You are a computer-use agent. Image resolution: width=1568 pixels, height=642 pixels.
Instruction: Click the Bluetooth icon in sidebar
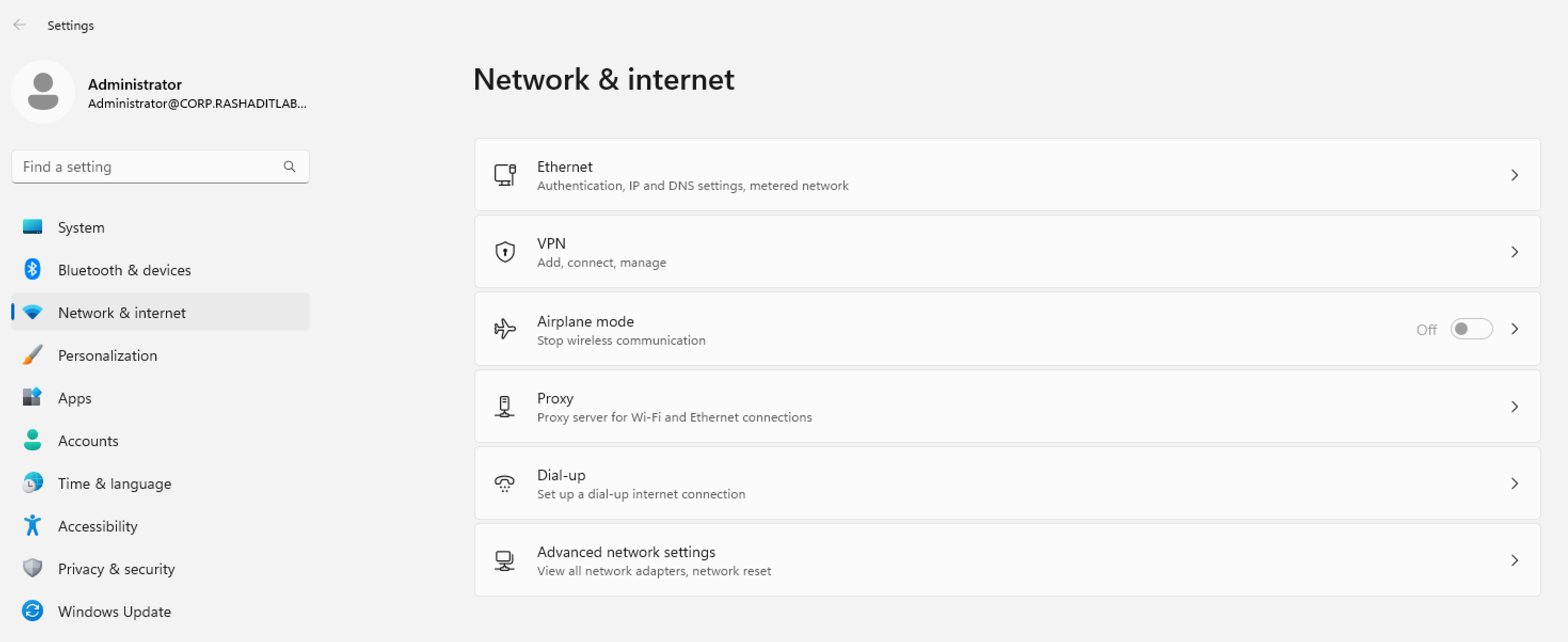coord(32,269)
